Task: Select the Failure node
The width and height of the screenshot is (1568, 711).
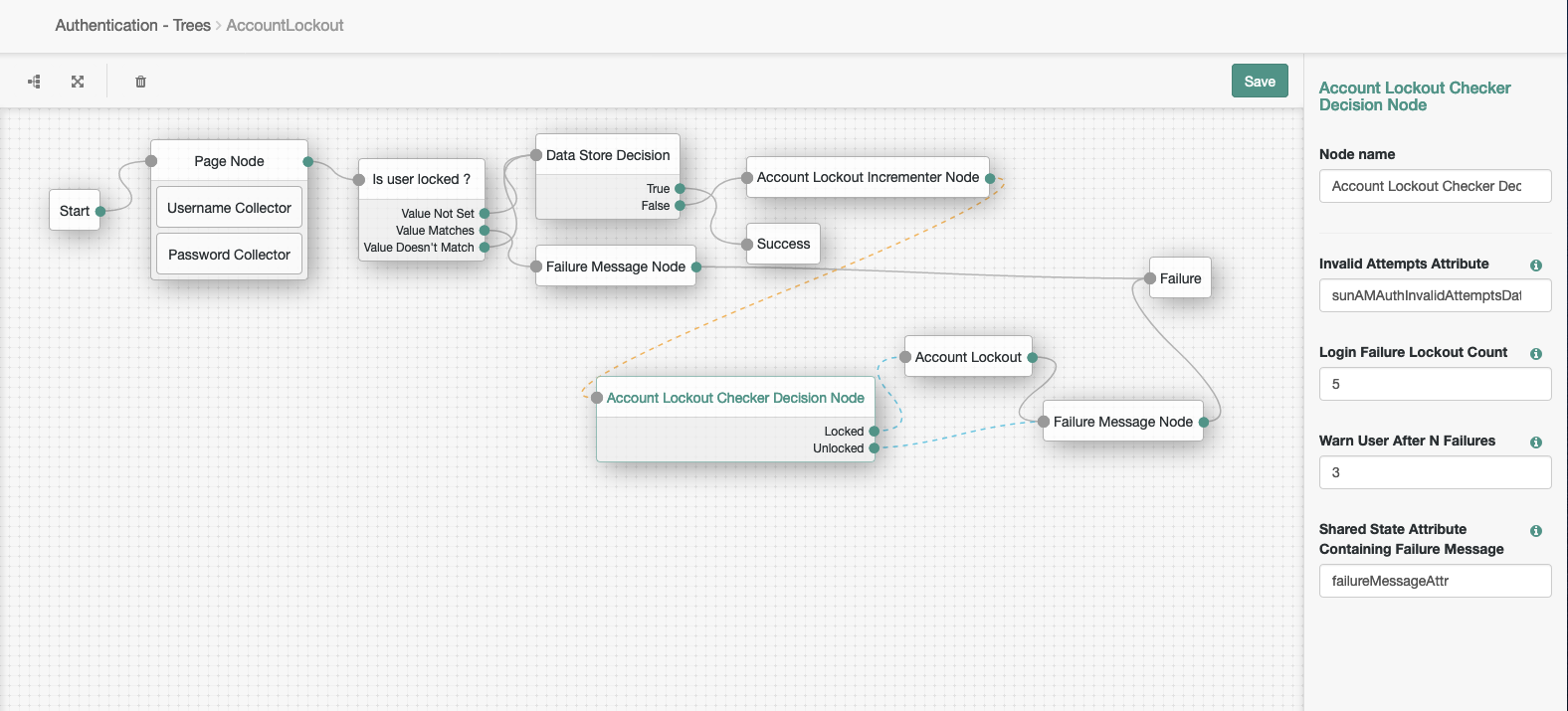Action: tap(1180, 278)
